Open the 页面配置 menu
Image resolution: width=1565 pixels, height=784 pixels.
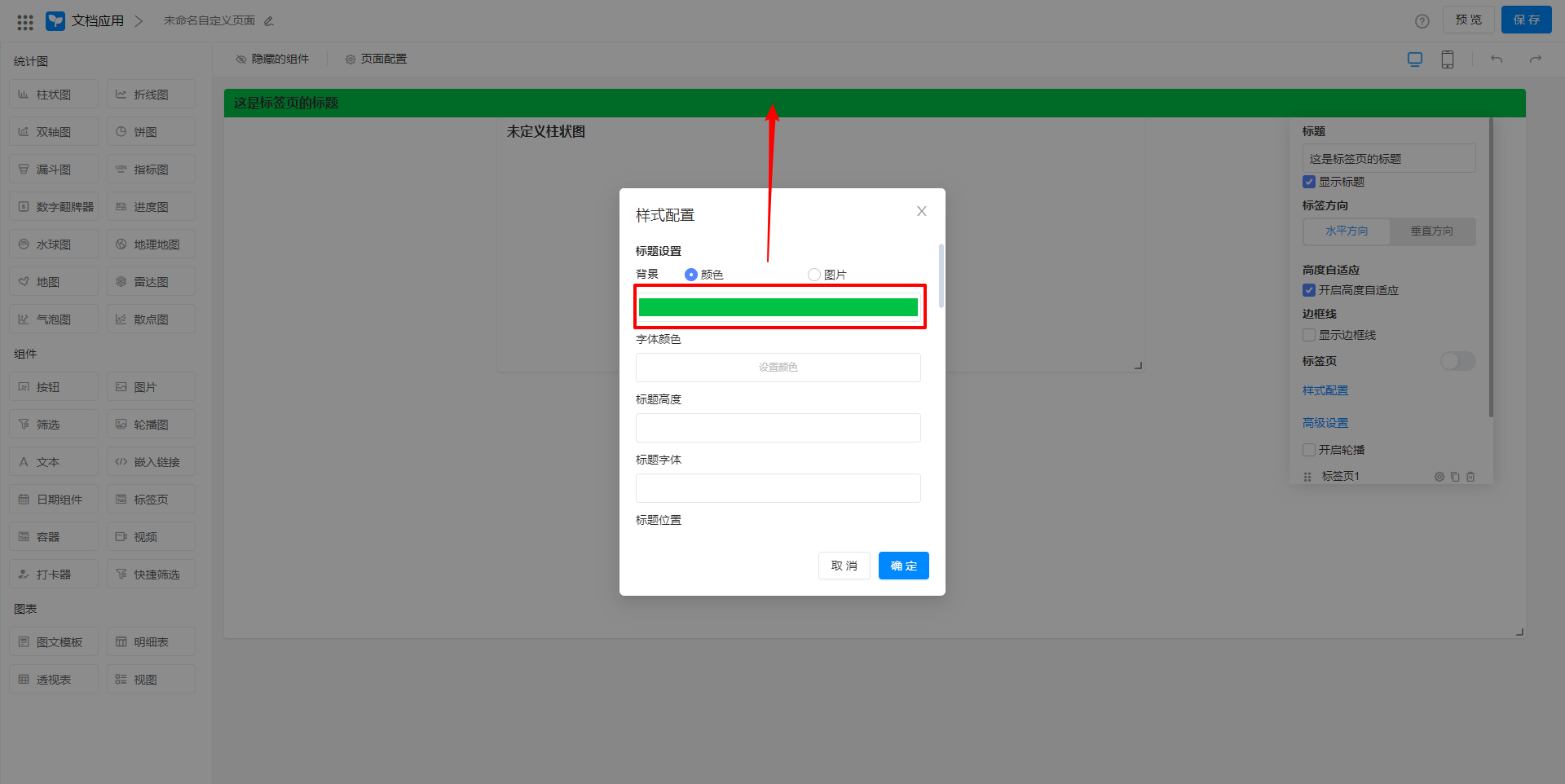[376, 59]
